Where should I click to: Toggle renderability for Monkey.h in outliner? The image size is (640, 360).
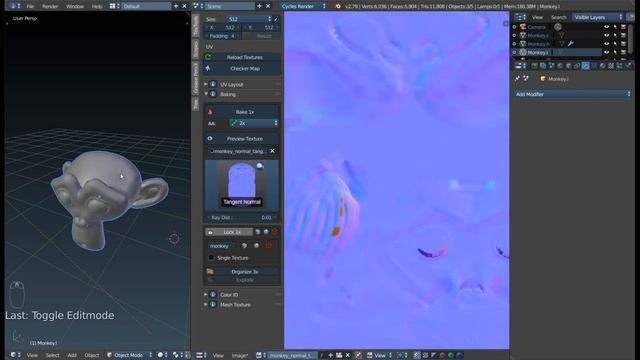pos(624,44)
